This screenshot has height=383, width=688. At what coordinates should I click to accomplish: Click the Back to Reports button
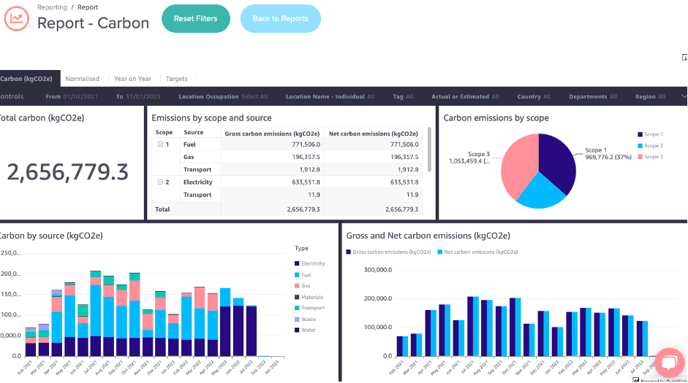click(x=280, y=18)
